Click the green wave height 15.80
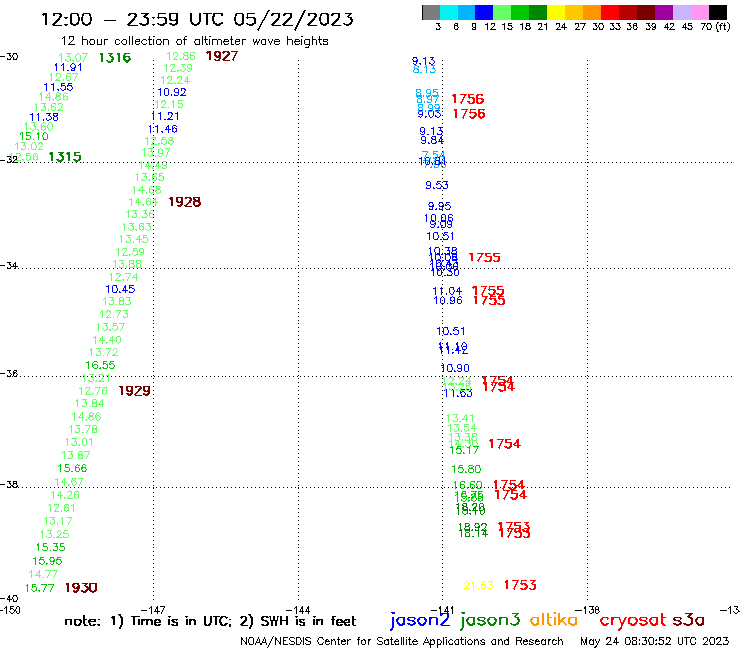 [466, 469]
